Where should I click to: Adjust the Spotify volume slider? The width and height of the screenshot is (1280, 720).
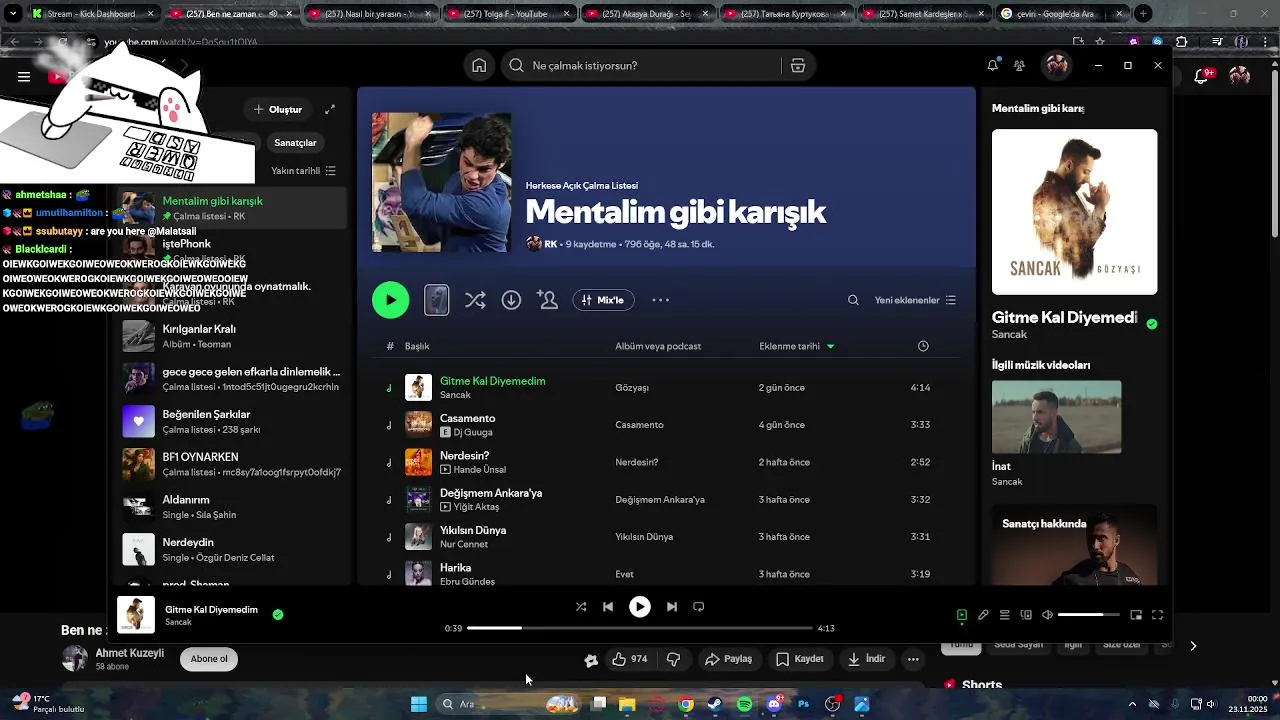pos(1088,615)
